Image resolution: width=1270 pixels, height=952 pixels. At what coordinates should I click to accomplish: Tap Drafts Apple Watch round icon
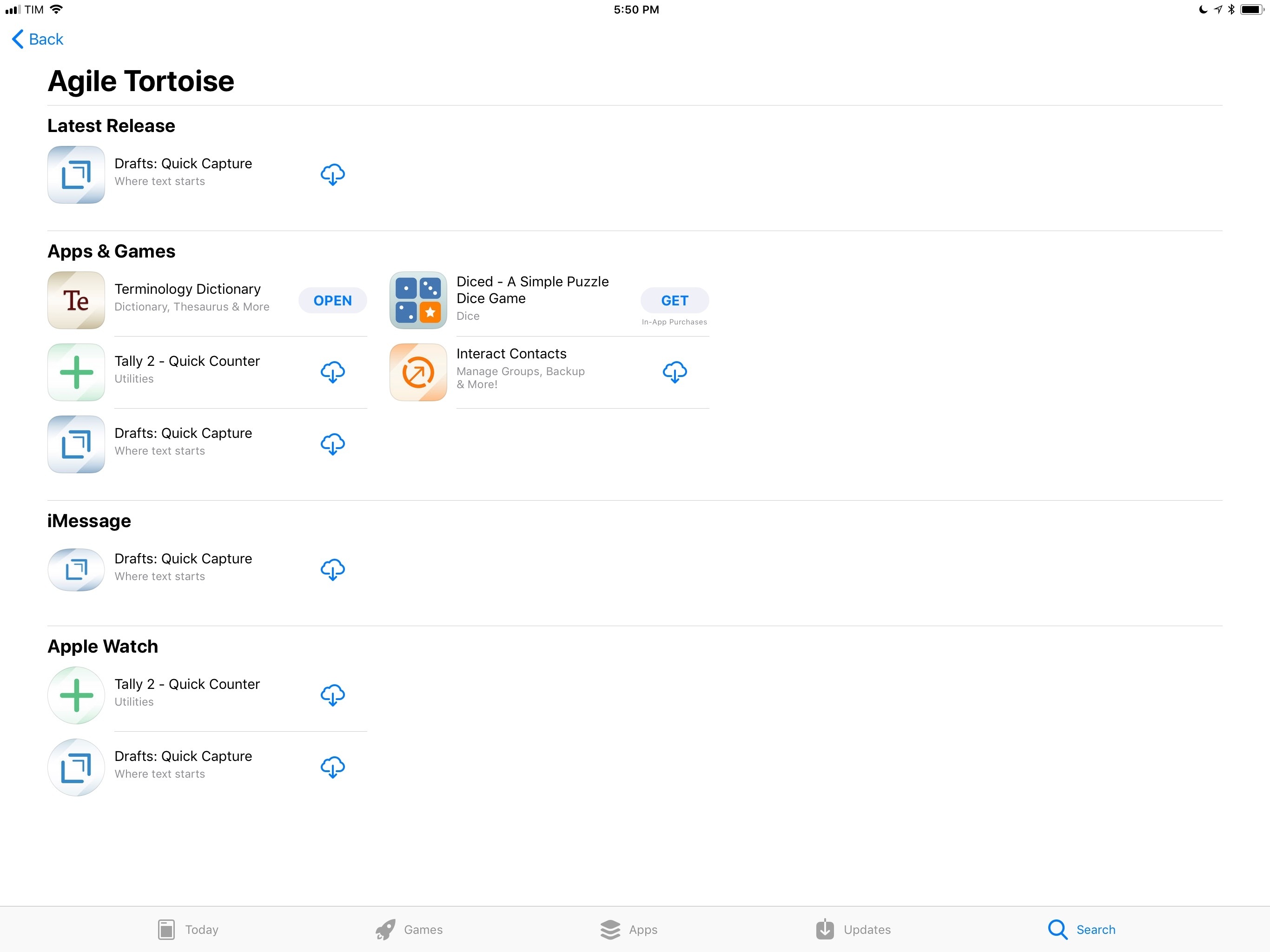click(x=76, y=767)
